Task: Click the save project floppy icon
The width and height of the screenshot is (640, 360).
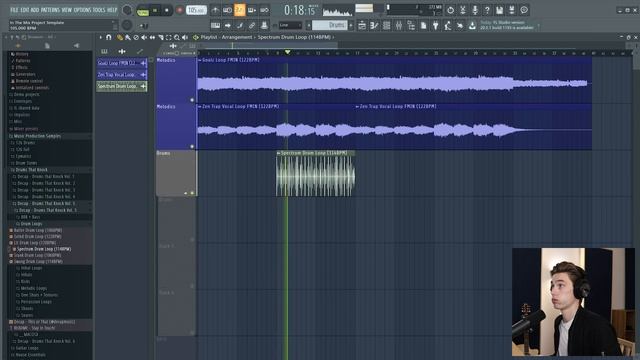Action: click(x=499, y=10)
